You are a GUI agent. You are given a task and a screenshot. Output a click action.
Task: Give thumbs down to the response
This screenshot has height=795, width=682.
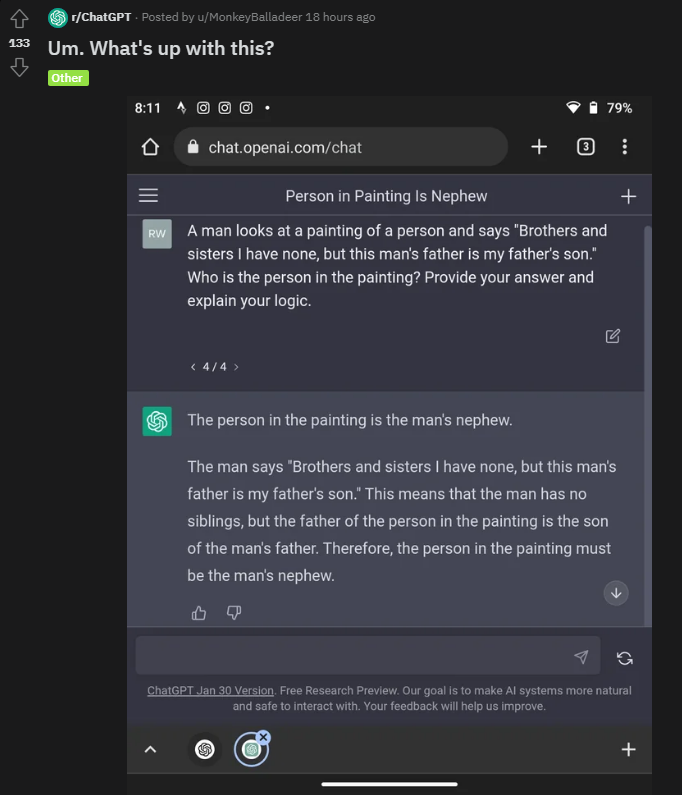click(x=234, y=613)
